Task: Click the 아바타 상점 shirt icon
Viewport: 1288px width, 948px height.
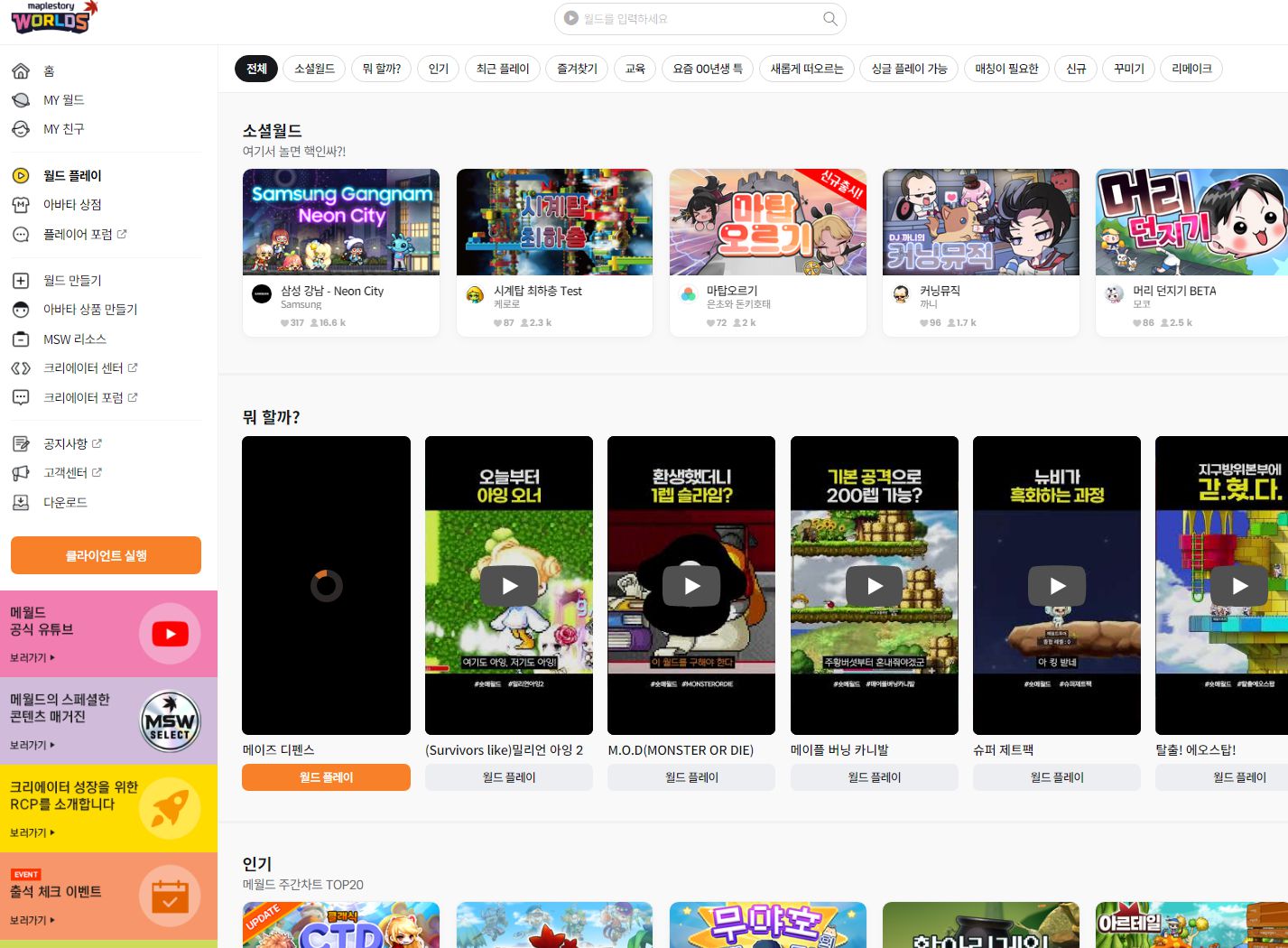Action: pos(21,205)
